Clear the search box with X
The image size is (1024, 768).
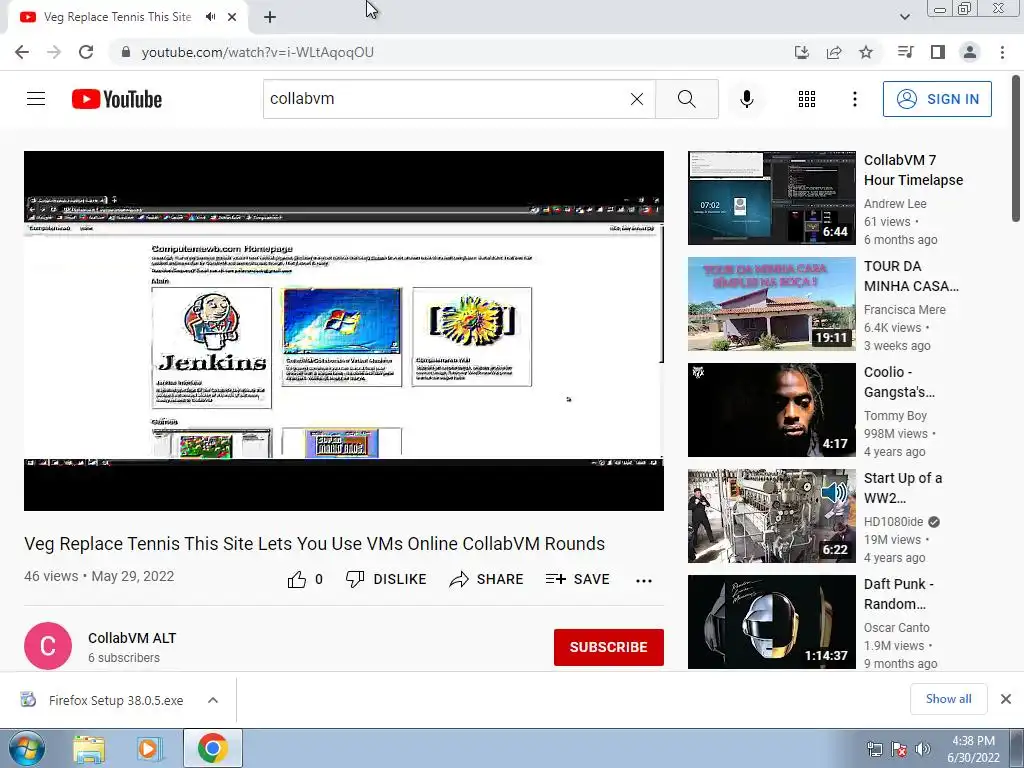click(x=637, y=99)
